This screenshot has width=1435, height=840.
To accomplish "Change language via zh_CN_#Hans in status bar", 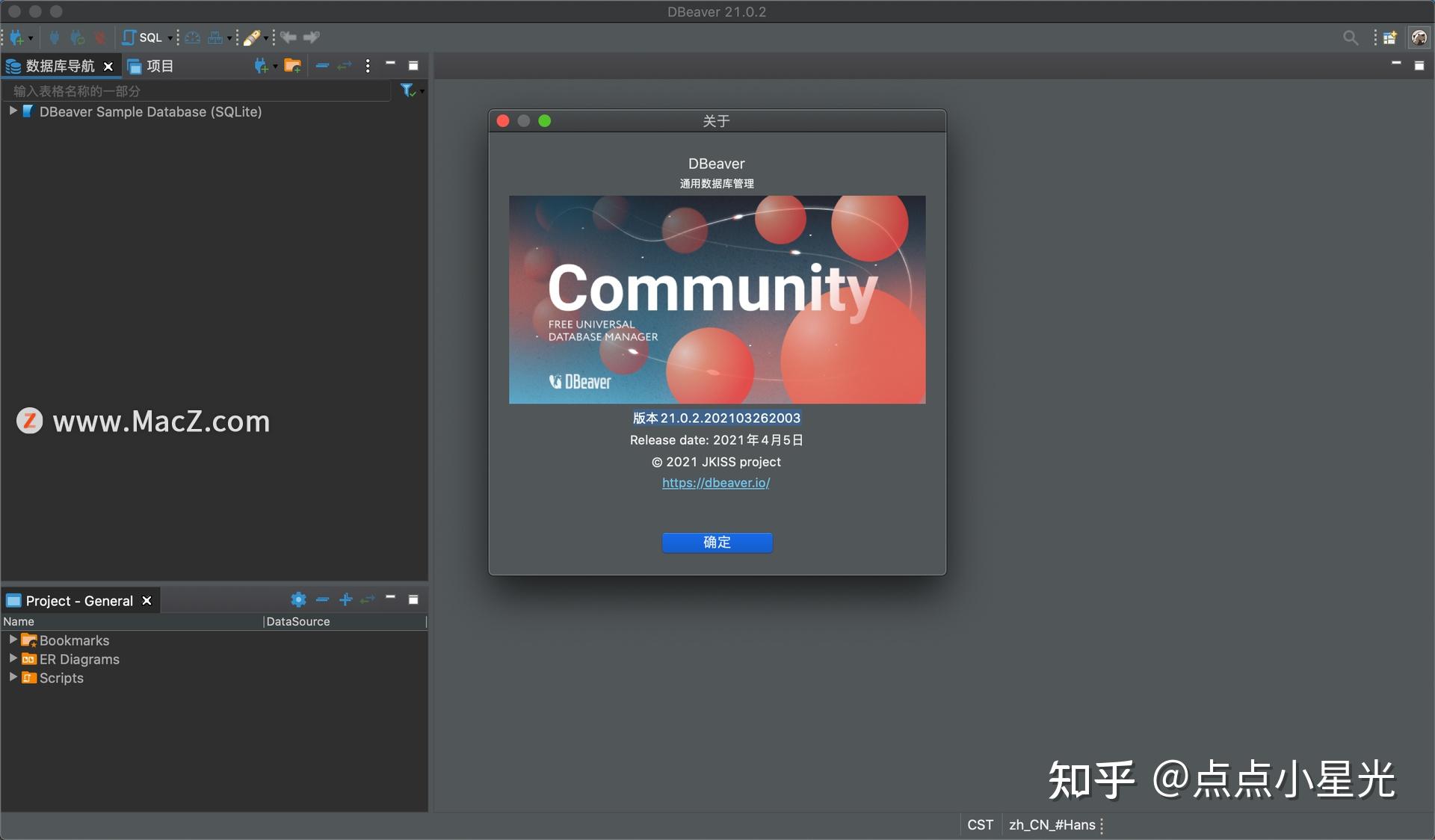I will click(x=1051, y=825).
